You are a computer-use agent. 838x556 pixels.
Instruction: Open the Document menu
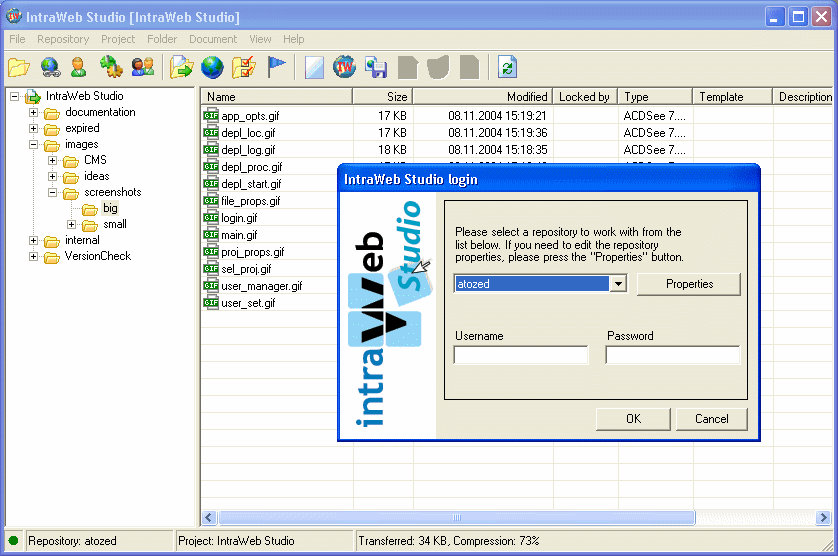point(213,39)
